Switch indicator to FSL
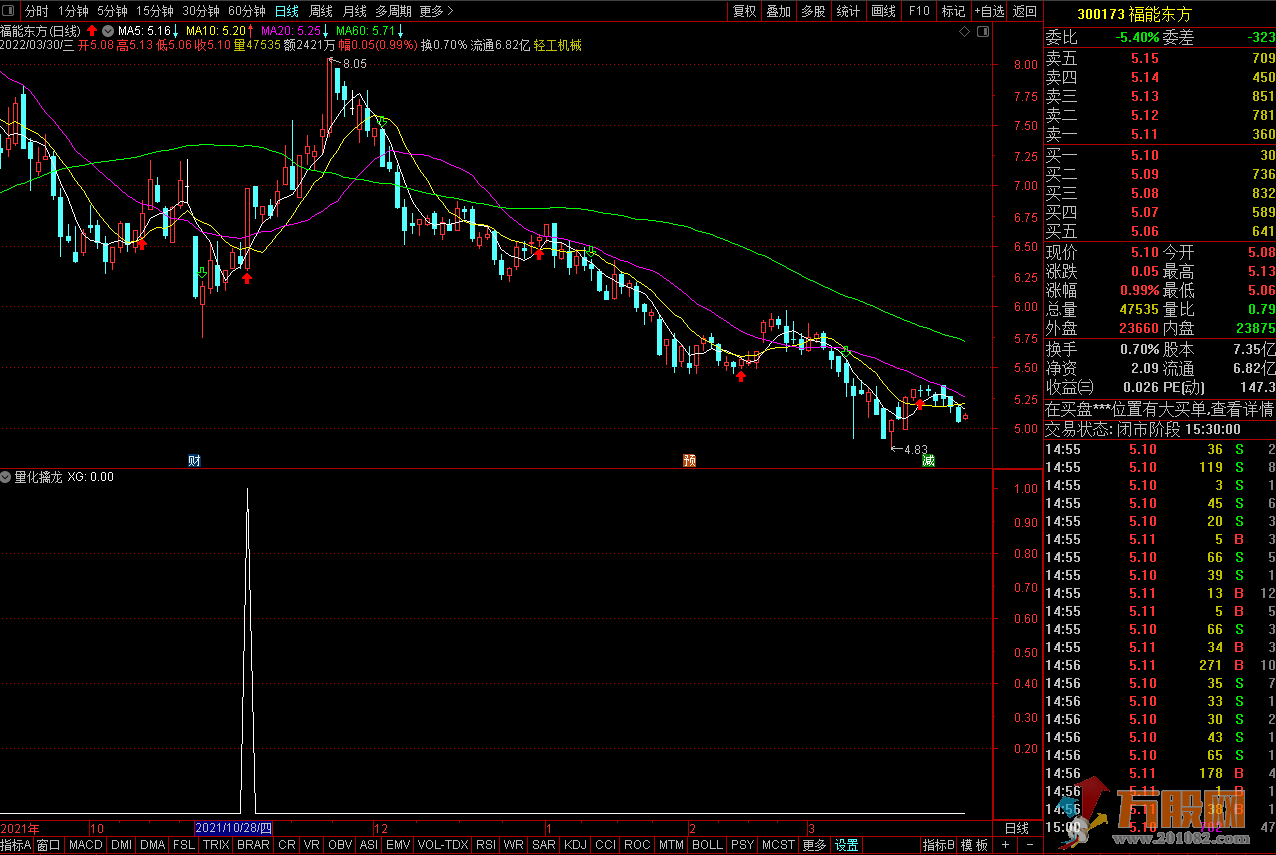Viewport: 1276px width, 855px height. pos(184,845)
